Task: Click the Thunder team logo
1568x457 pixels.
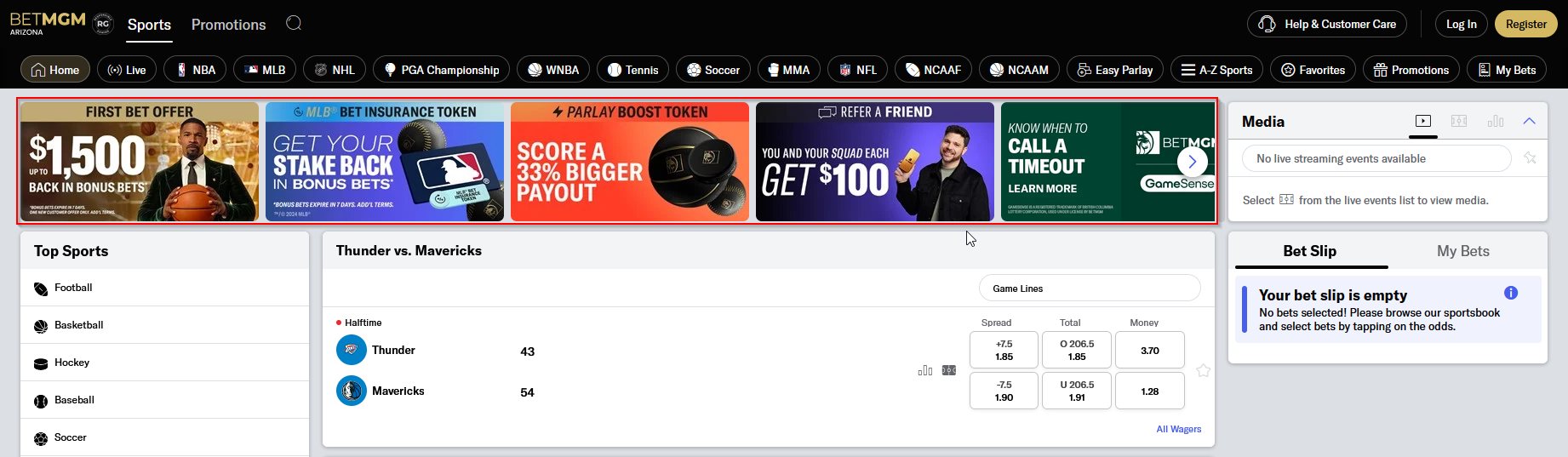Action: (x=352, y=350)
